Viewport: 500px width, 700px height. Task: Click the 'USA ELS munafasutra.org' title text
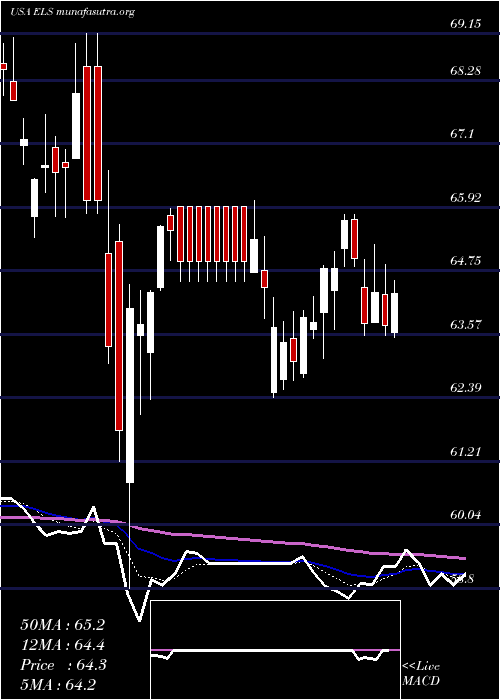coord(72,12)
